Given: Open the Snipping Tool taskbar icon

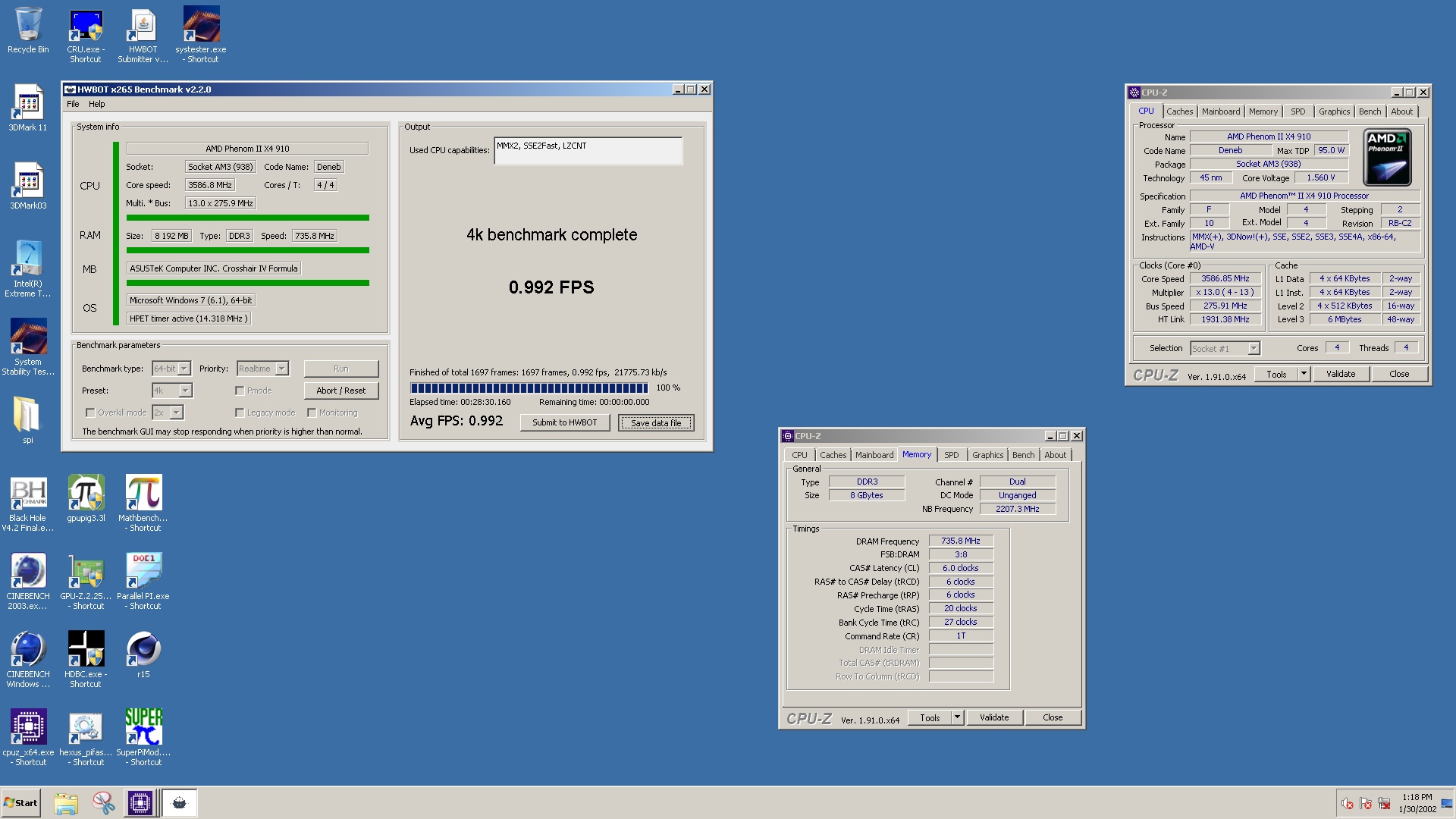Looking at the screenshot, I should click(x=103, y=803).
